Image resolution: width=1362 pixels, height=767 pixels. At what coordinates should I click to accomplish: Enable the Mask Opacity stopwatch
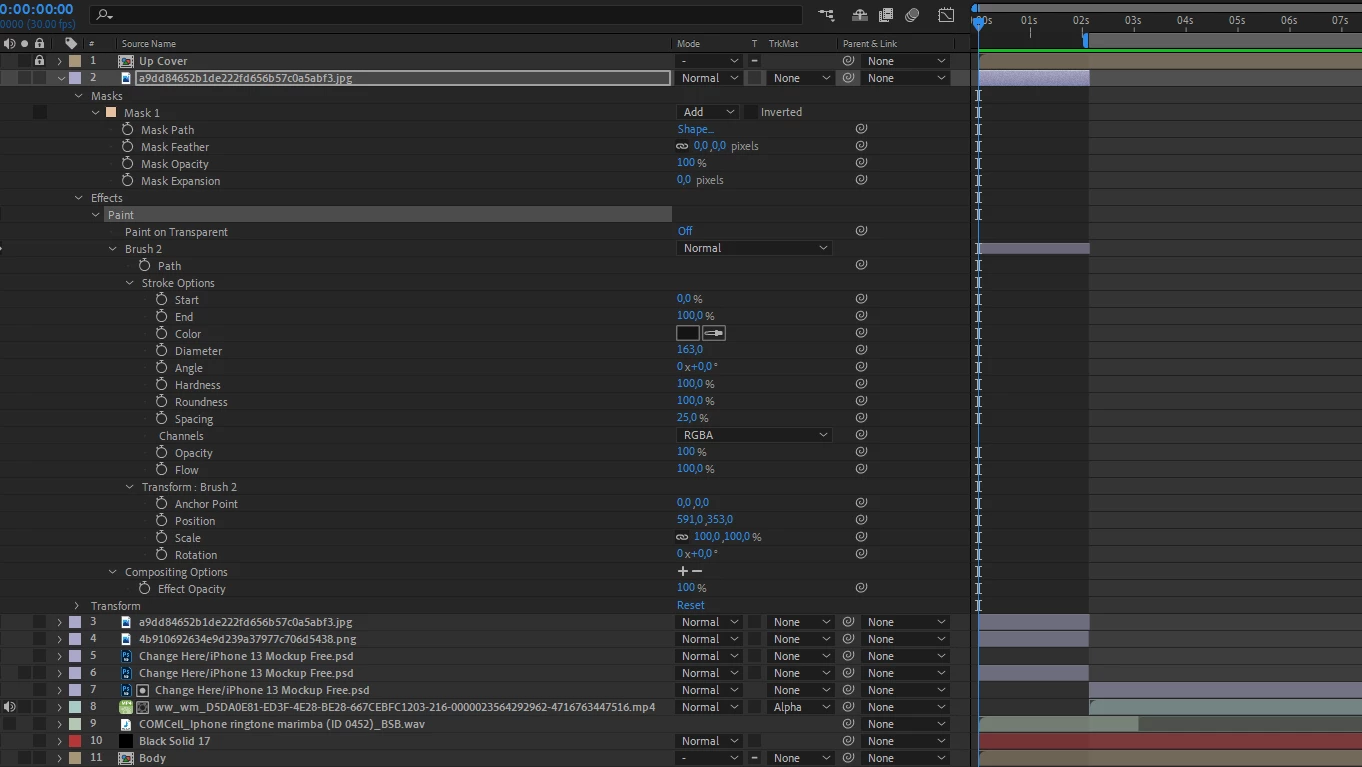tap(128, 163)
